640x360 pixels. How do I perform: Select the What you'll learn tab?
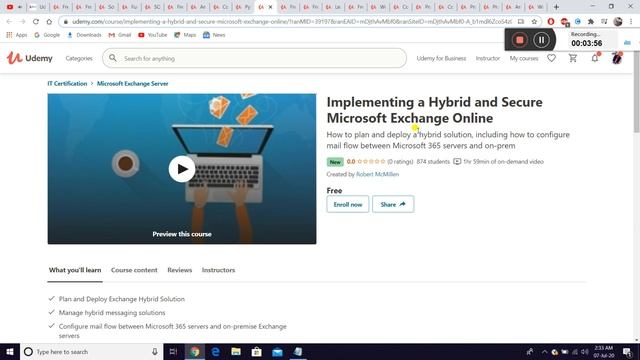[75, 270]
